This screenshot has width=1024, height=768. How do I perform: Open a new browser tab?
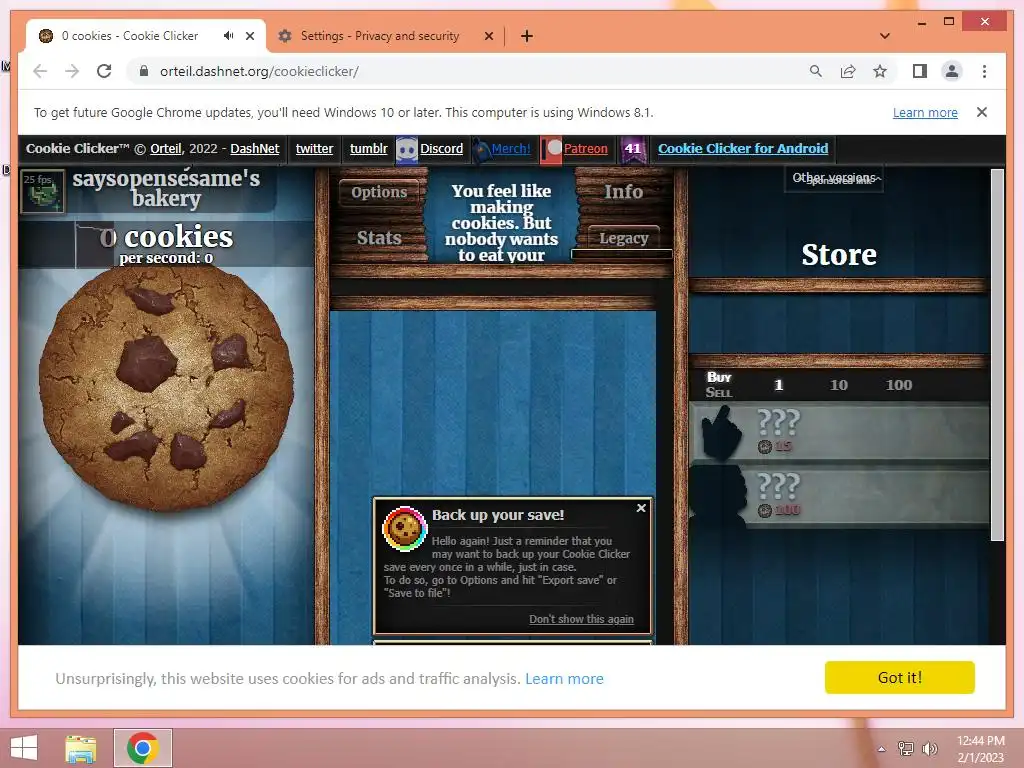pos(527,36)
